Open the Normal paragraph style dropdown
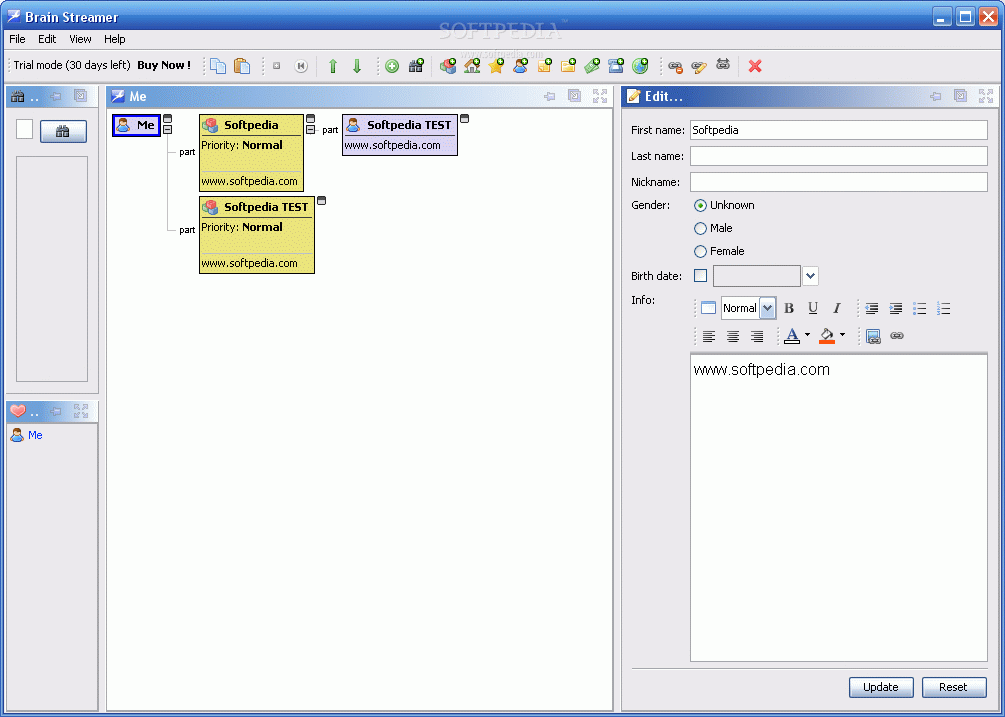 pos(767,308)
